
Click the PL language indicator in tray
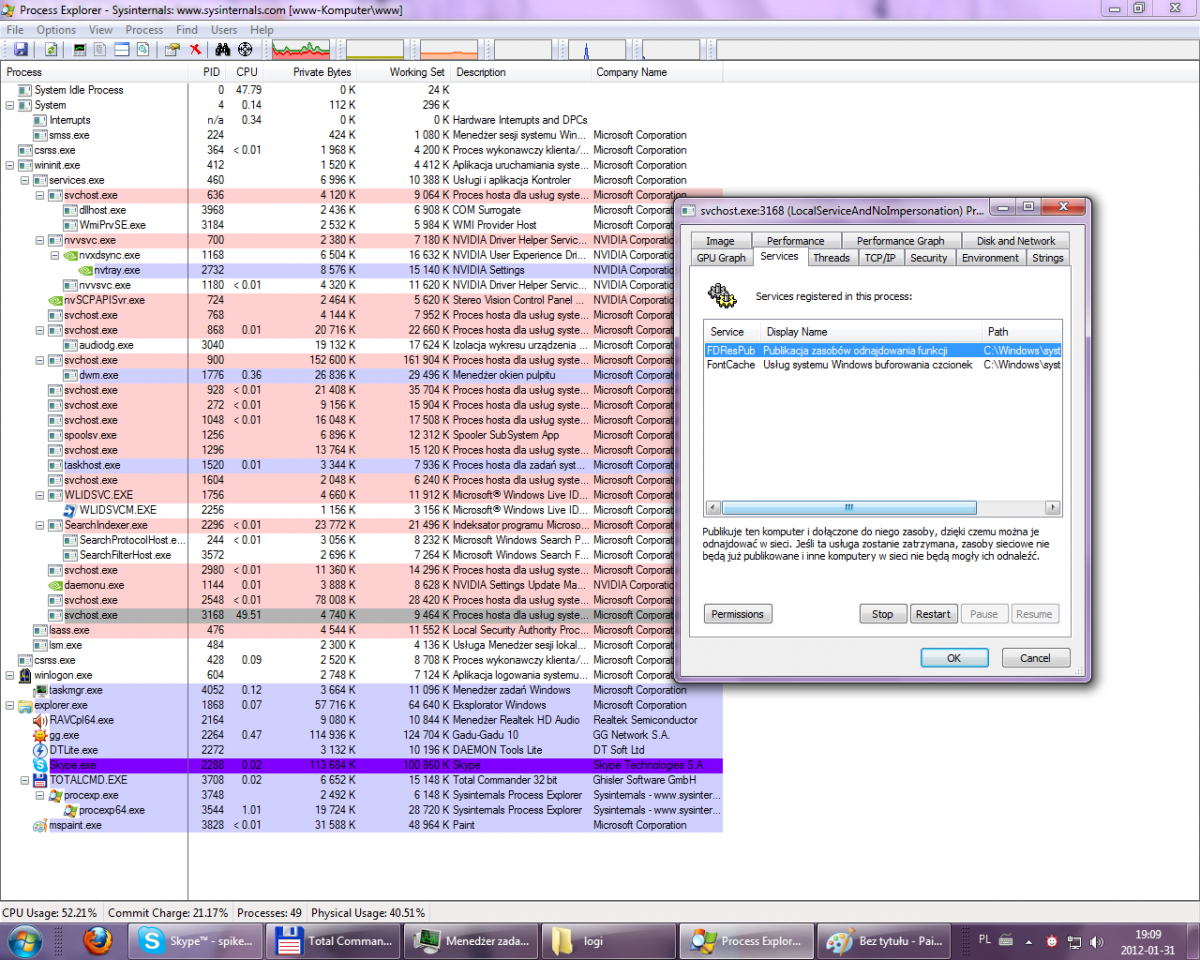985,940
